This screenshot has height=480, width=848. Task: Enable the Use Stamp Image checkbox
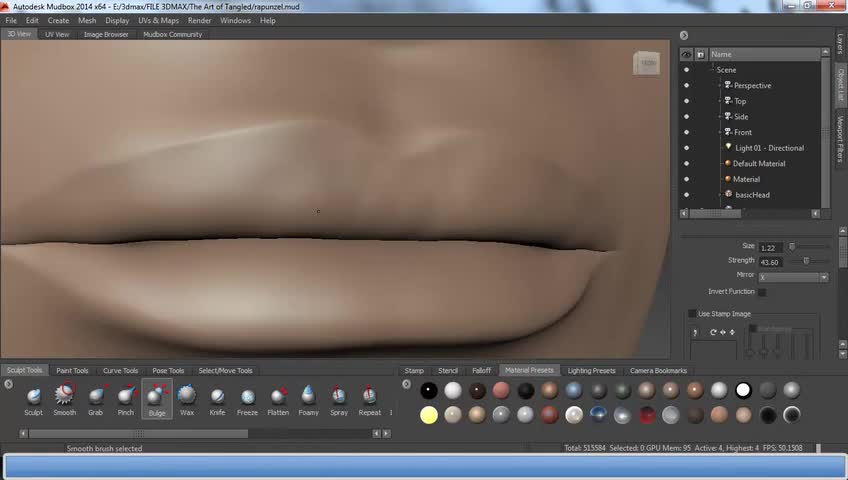pos(692,314)
